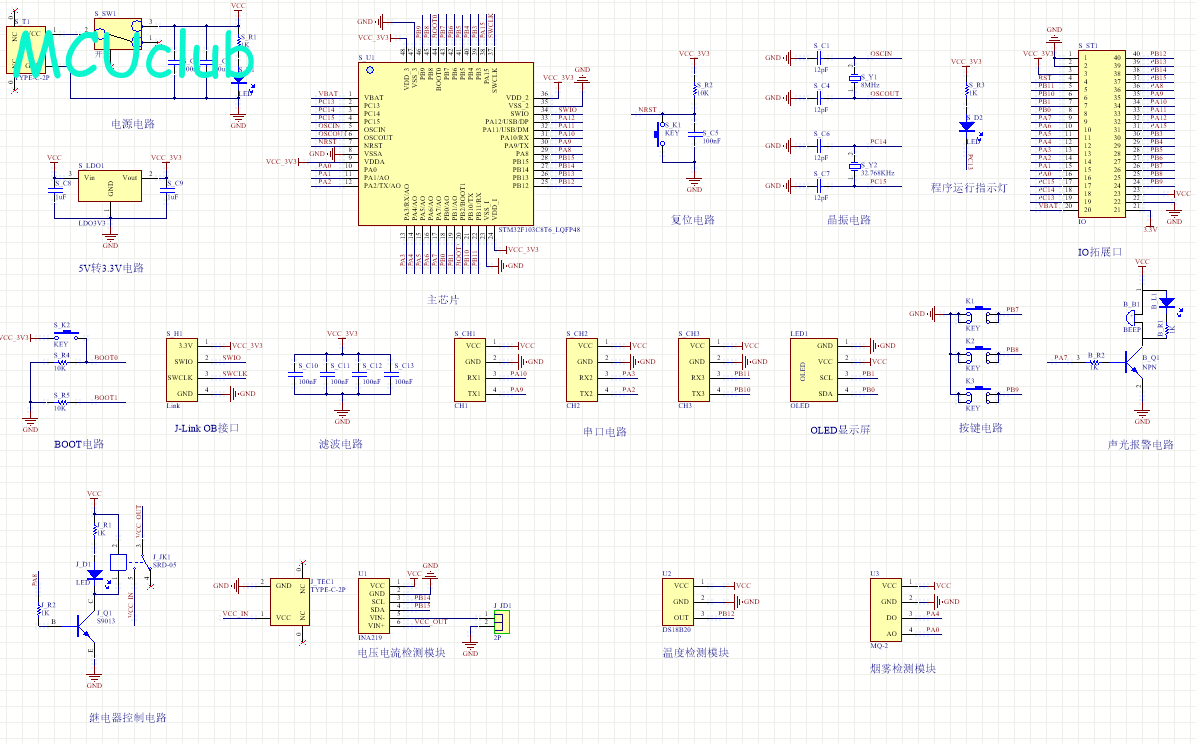Screen dimensions: 1196x744
Task: Click the 'J-Link OB接口' label text
Action: 206,428
